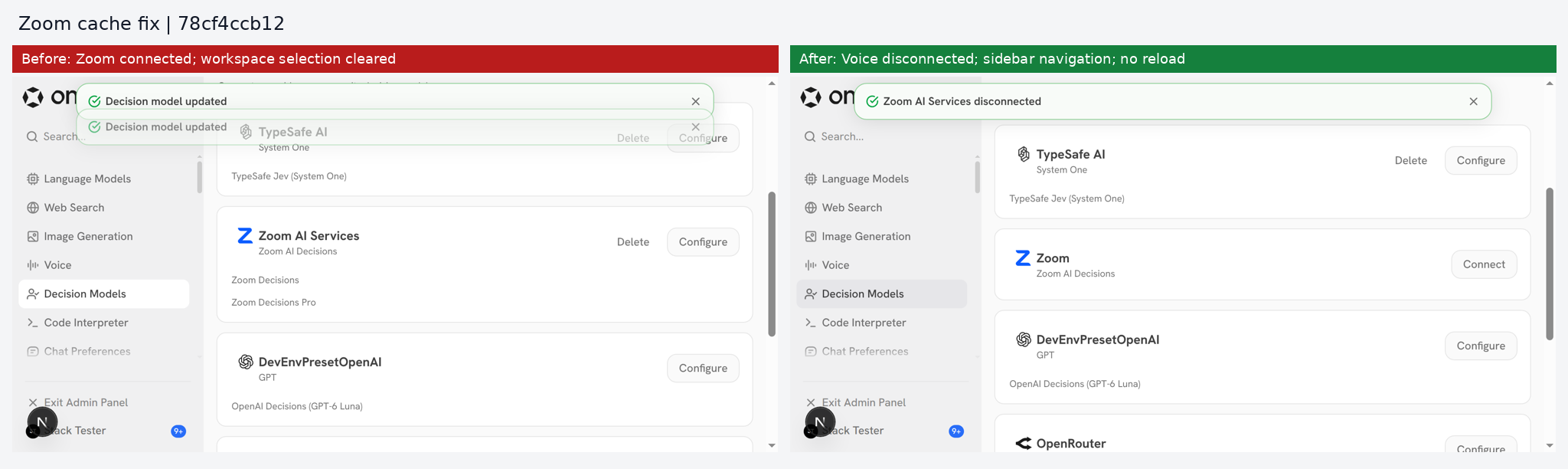Viewport: 1568px width, 469px height.
Task: Delete TypeSafe AI in After panel
Action: (x=1411, y=160)
